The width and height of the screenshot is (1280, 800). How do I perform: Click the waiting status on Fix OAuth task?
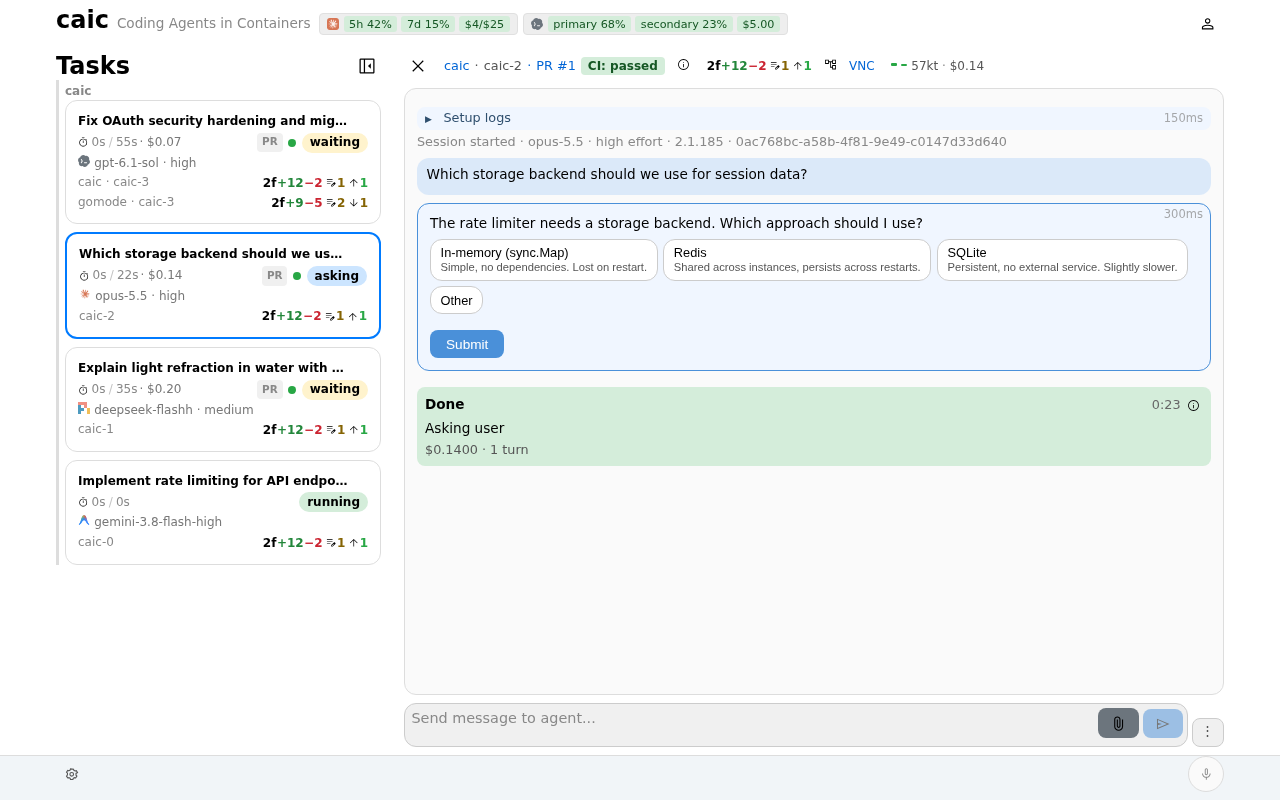335,142
